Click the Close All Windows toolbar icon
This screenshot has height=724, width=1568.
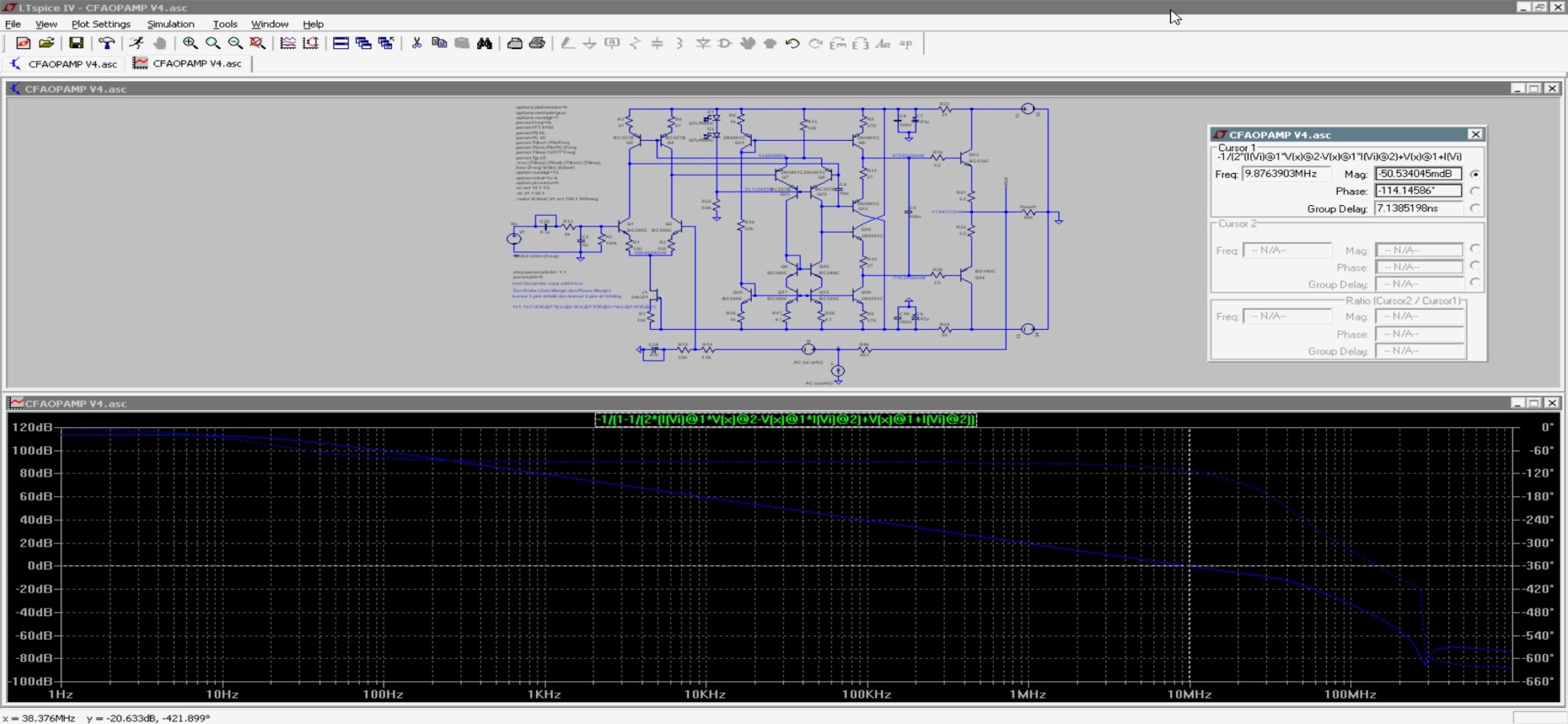[x=386, y=44]
